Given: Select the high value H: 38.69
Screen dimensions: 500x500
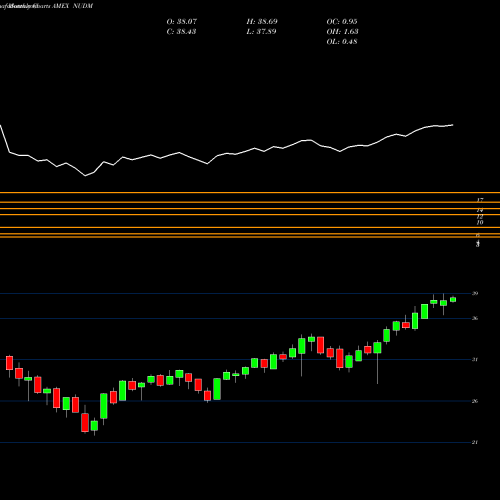Looking at the screenshot, I should (262, 22).
